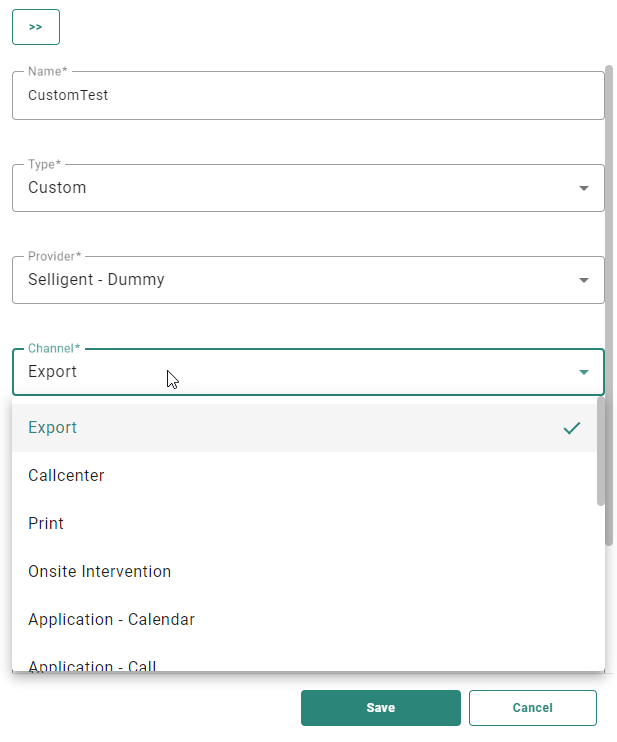Select Print in the Channel list

click(x=46, y=524)
